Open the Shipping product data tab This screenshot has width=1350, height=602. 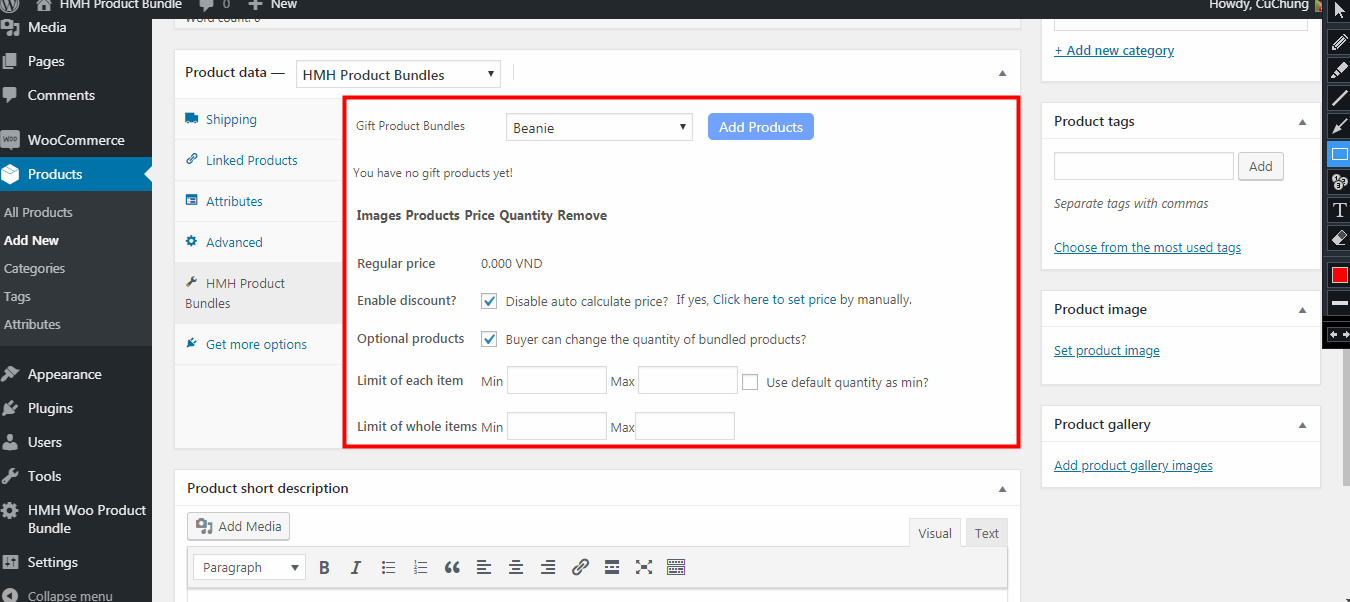259,119
